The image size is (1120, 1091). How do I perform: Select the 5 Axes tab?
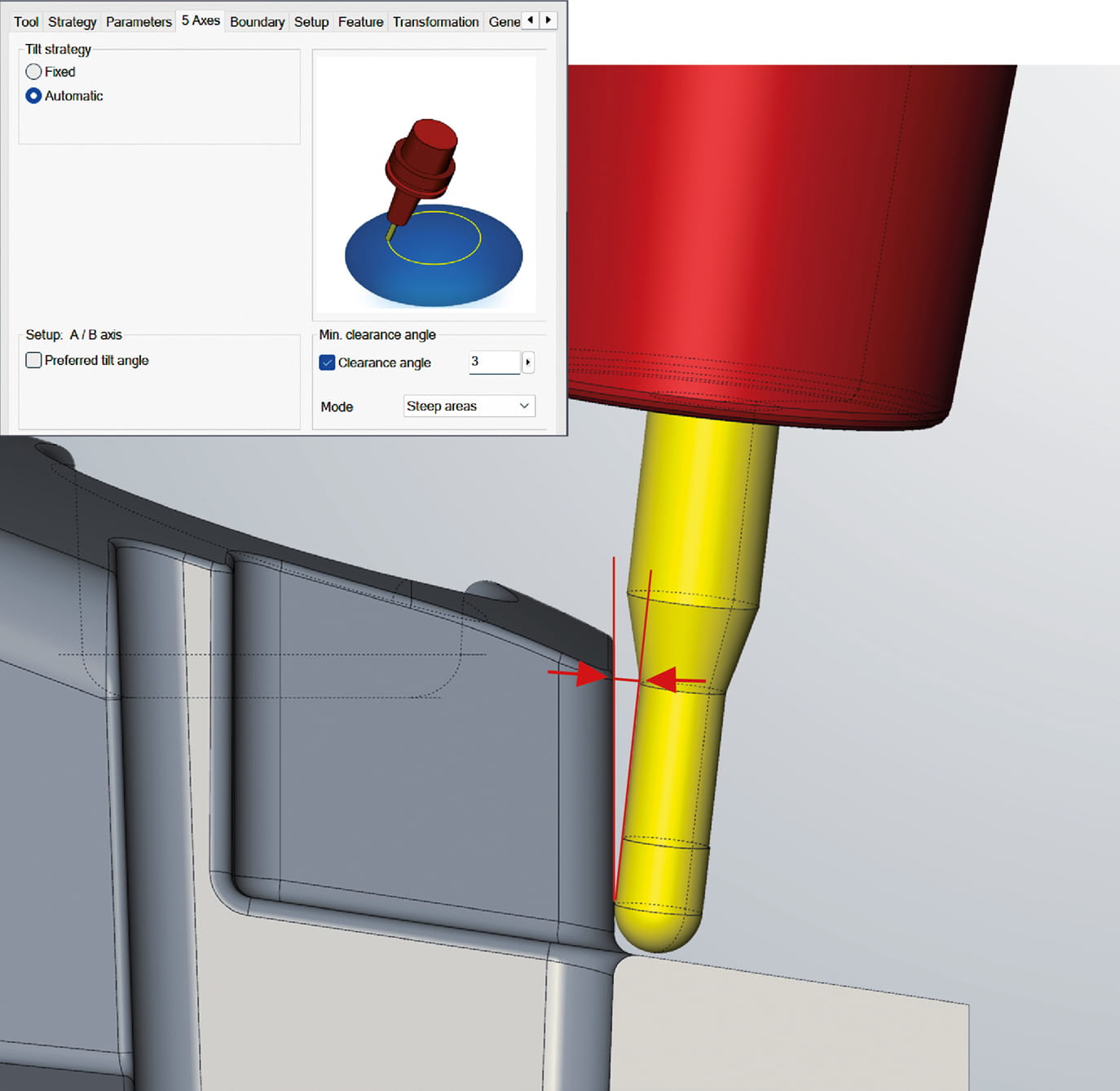click(201, 21)
